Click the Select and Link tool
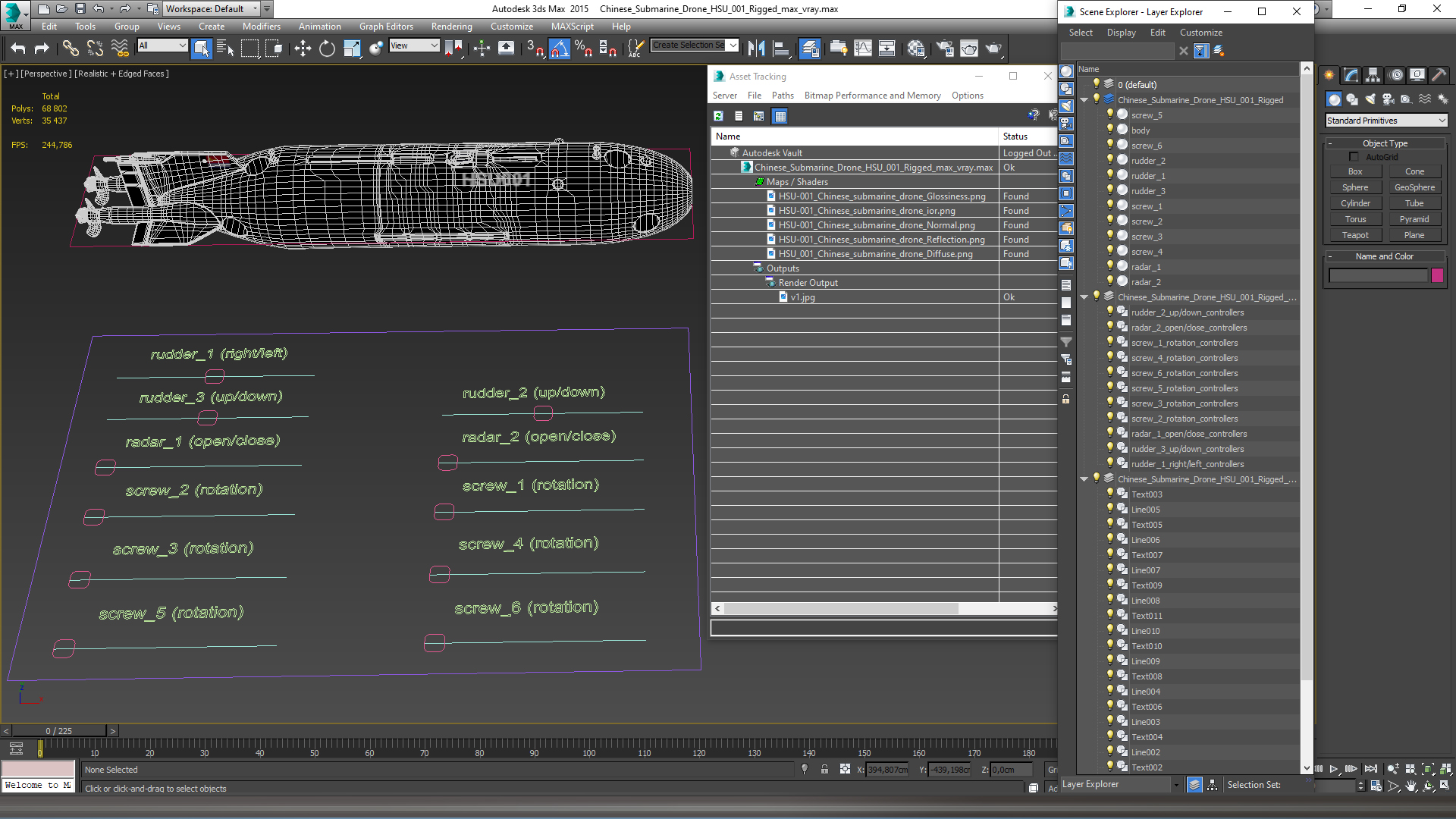The width and height of the screenshot is (1456, 819). click(x=71, y=49)
